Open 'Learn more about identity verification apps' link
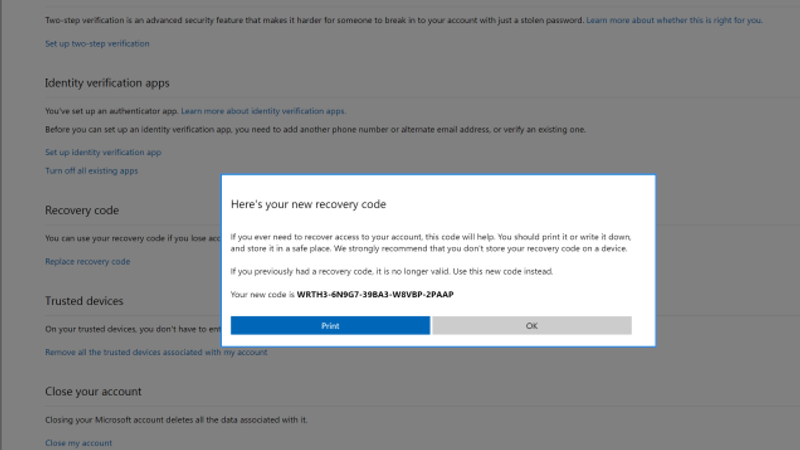This screenshot has height=450, width=800. pyautogui.click(x=263, y=111)
